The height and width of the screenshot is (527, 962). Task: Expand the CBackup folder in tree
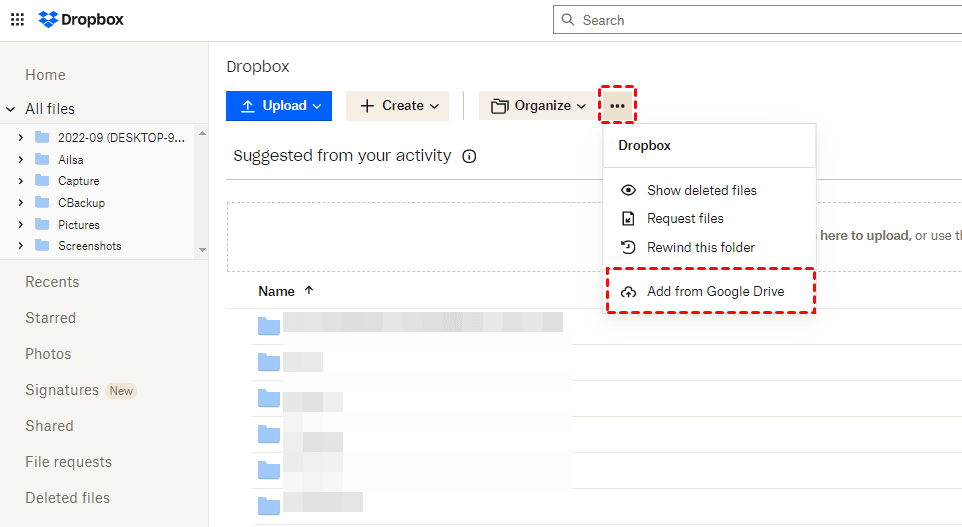click(x=21, y=203)
